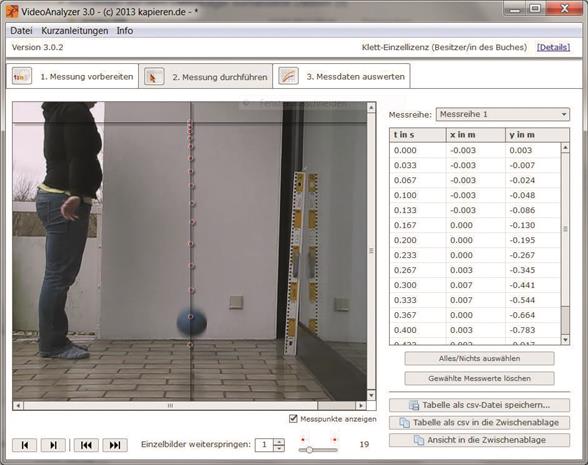Image resolution: width=588 pixels, height=465 pixels.
Task: Select the table row with t 0.033
Action: click(x=475, y=165)
